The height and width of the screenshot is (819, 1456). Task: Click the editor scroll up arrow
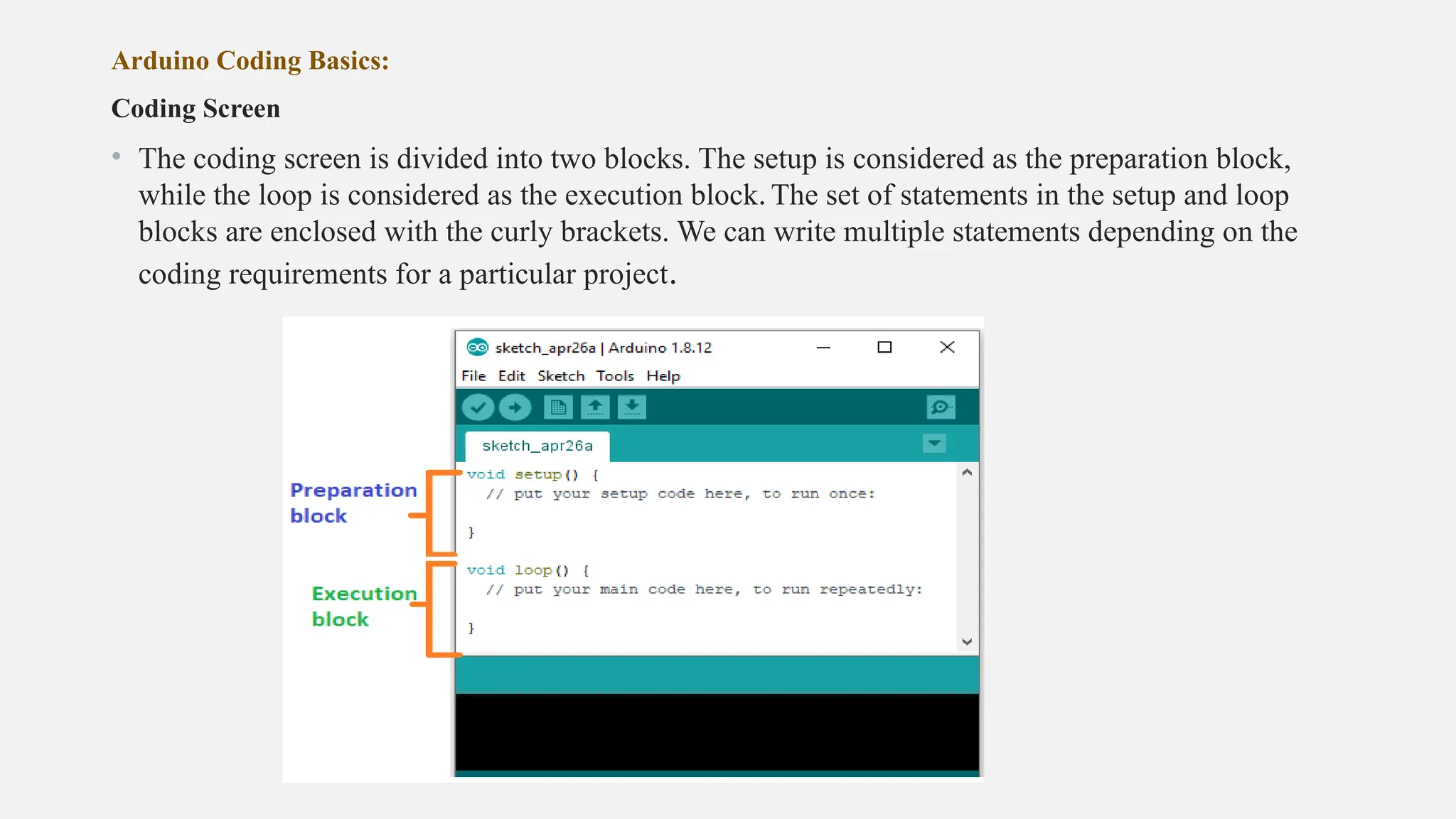[x=967, y=473]
